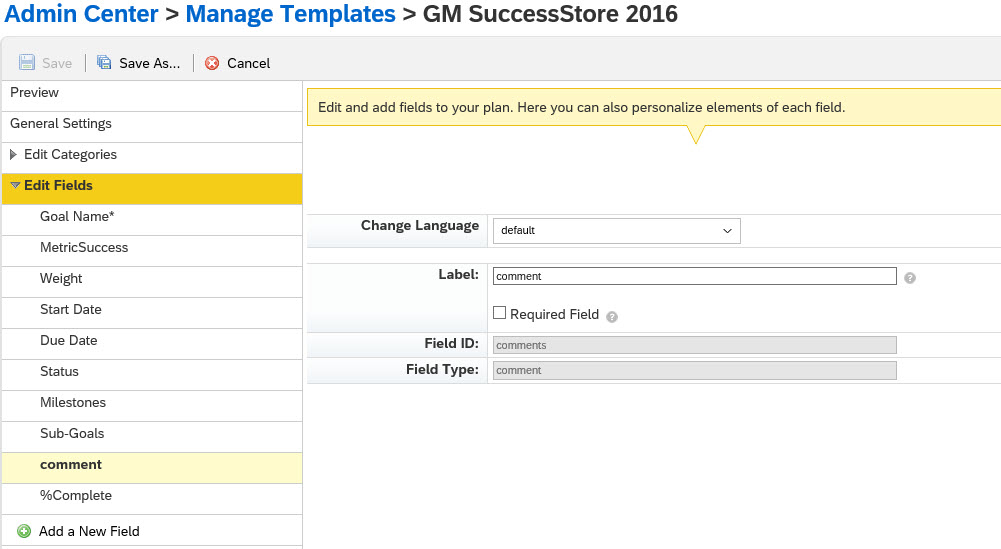This screenshot has height=549, width=1001.
Task: Click the Save As... button label
Action: [x=149, y=63]
